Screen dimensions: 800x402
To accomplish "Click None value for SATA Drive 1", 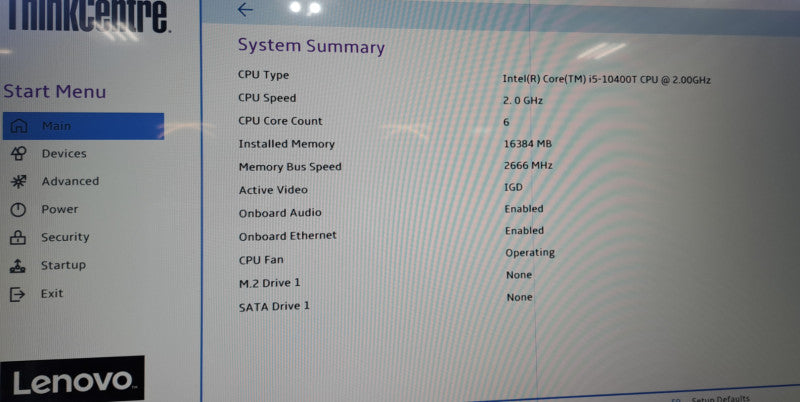I will 520,297.
